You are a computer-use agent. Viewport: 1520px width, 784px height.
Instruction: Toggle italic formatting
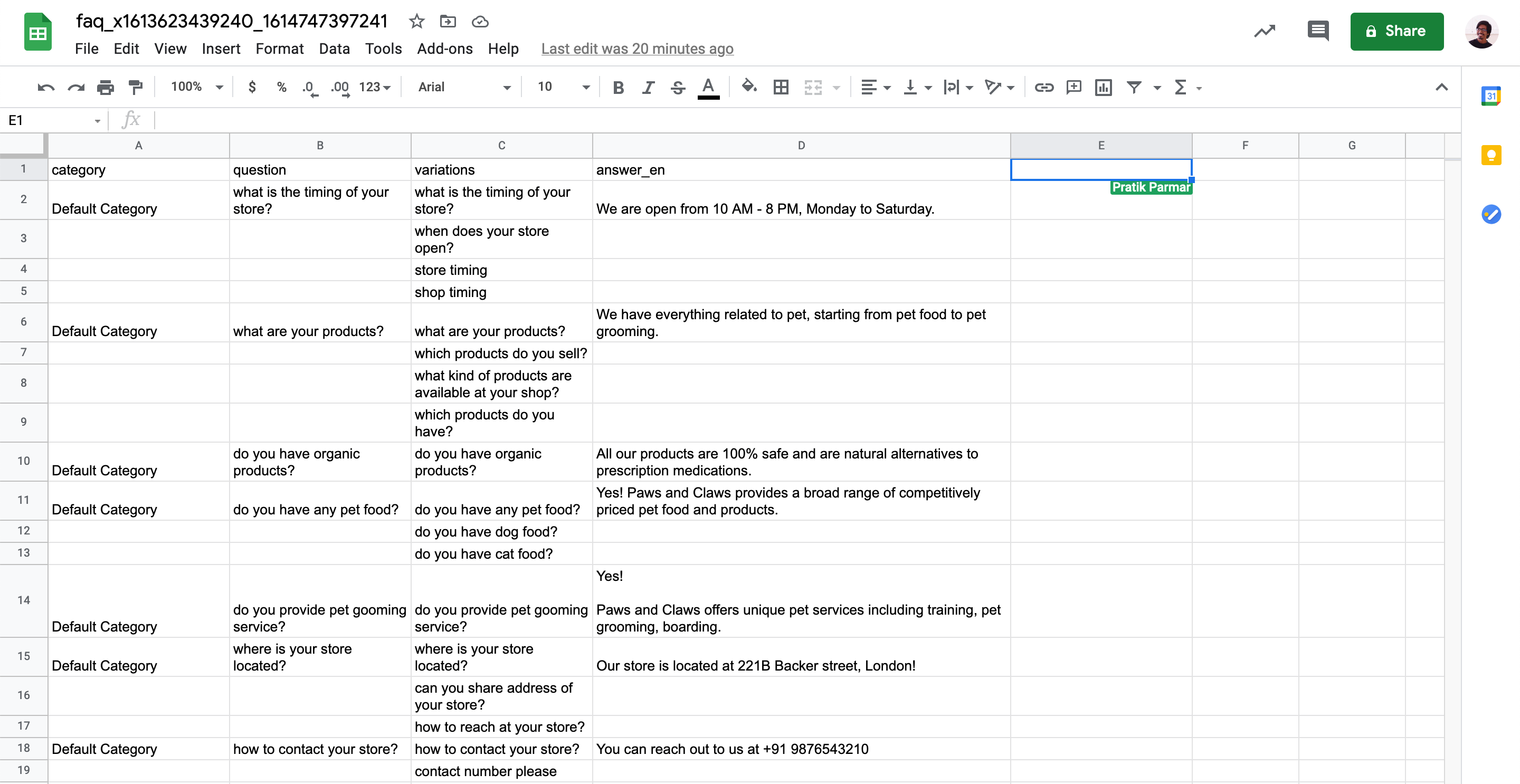pos(648,87)
